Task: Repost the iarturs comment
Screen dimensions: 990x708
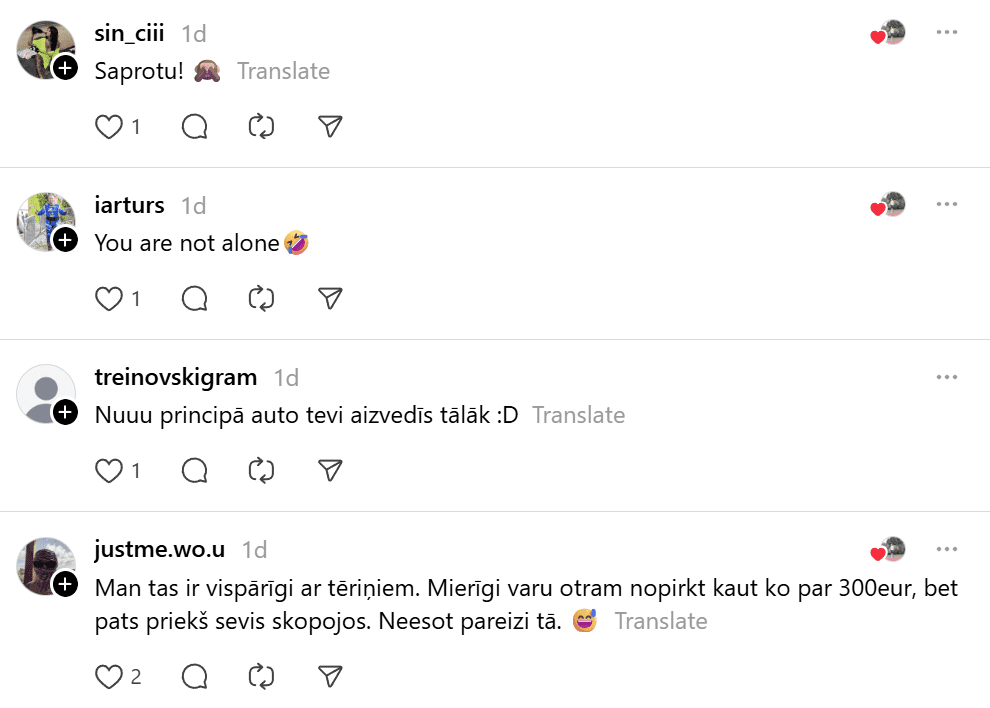Action: [x=261, y=298]
